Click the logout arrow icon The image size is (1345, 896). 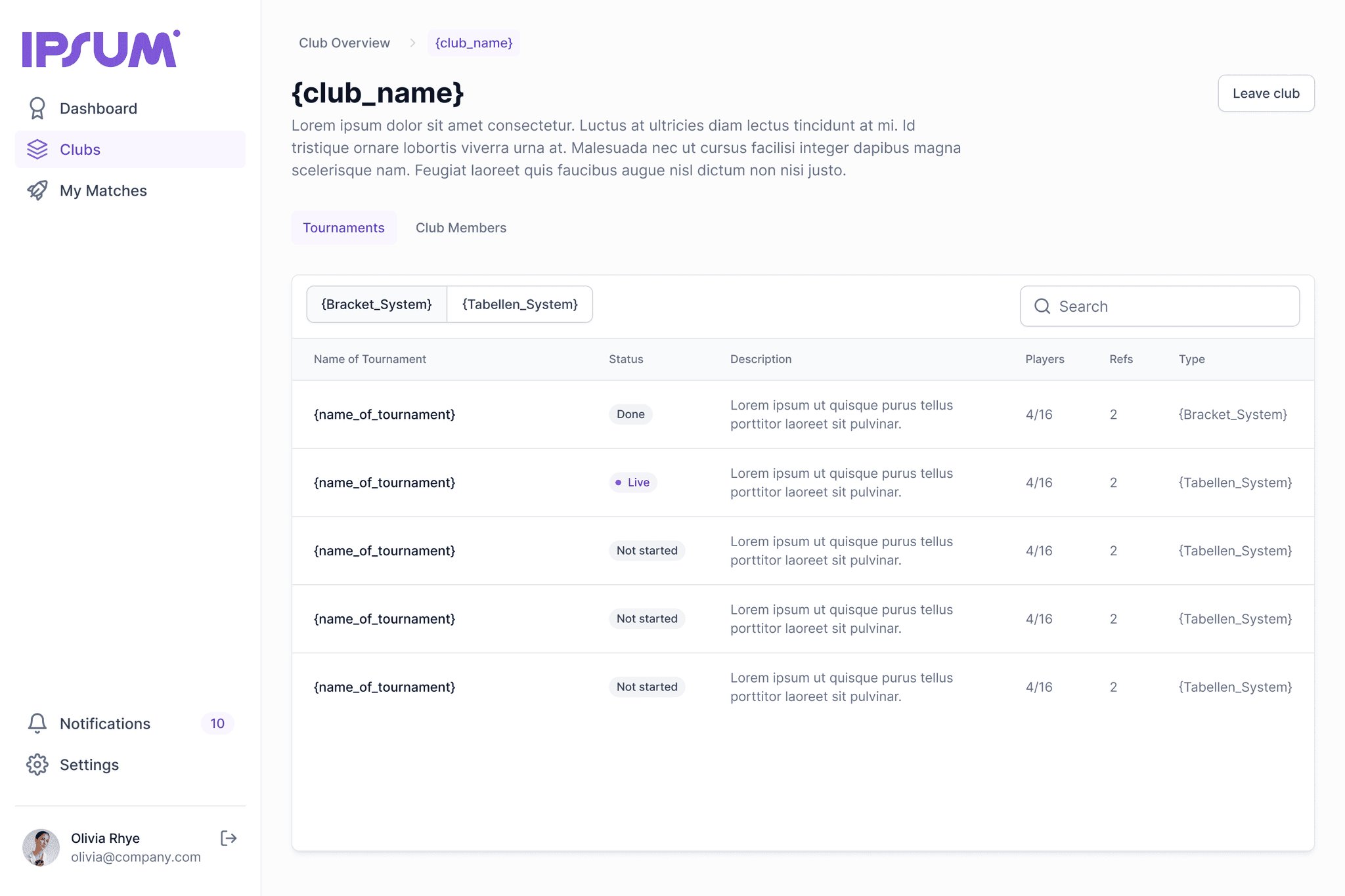tap(229, 838)
